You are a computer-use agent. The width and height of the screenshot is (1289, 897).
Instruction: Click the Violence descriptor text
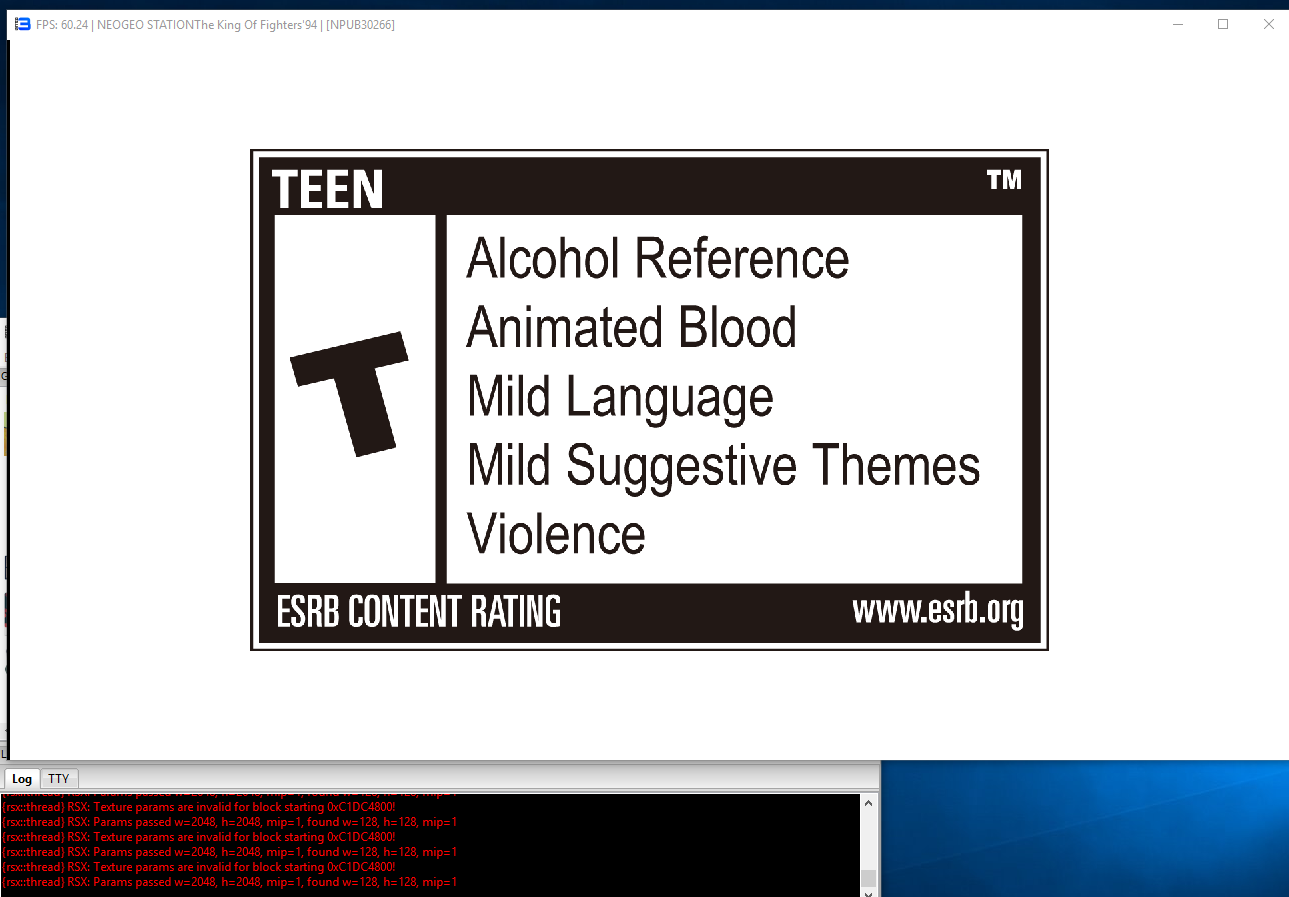[x=556, y=534]
